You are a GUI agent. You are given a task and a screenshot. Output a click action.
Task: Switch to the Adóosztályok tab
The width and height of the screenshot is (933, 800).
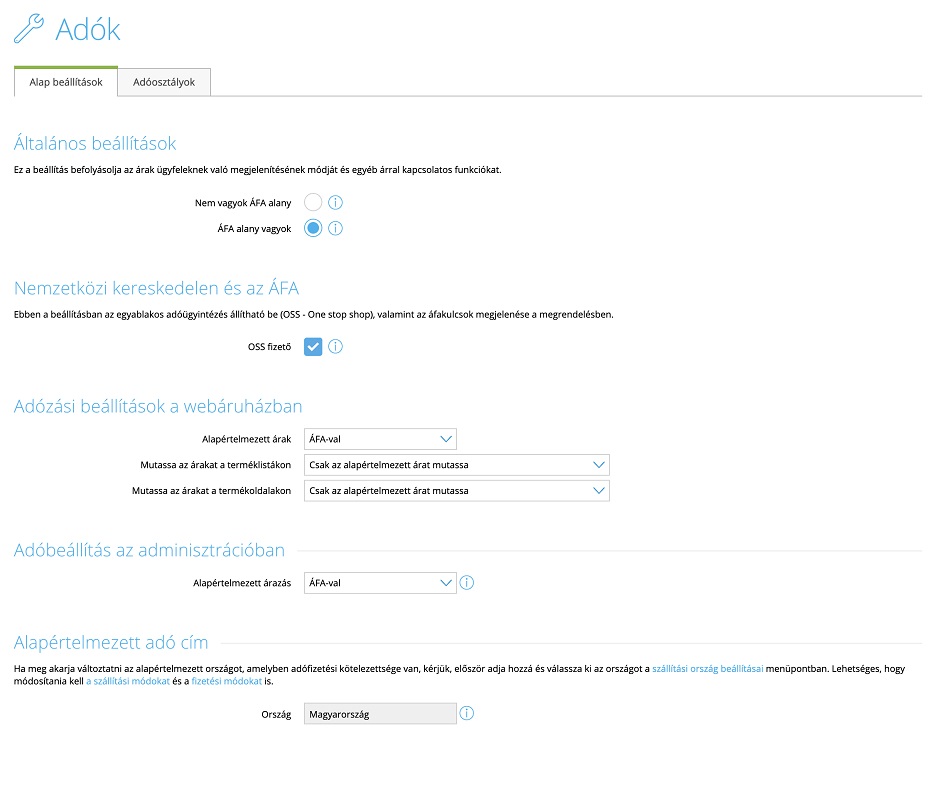point(164,82)
